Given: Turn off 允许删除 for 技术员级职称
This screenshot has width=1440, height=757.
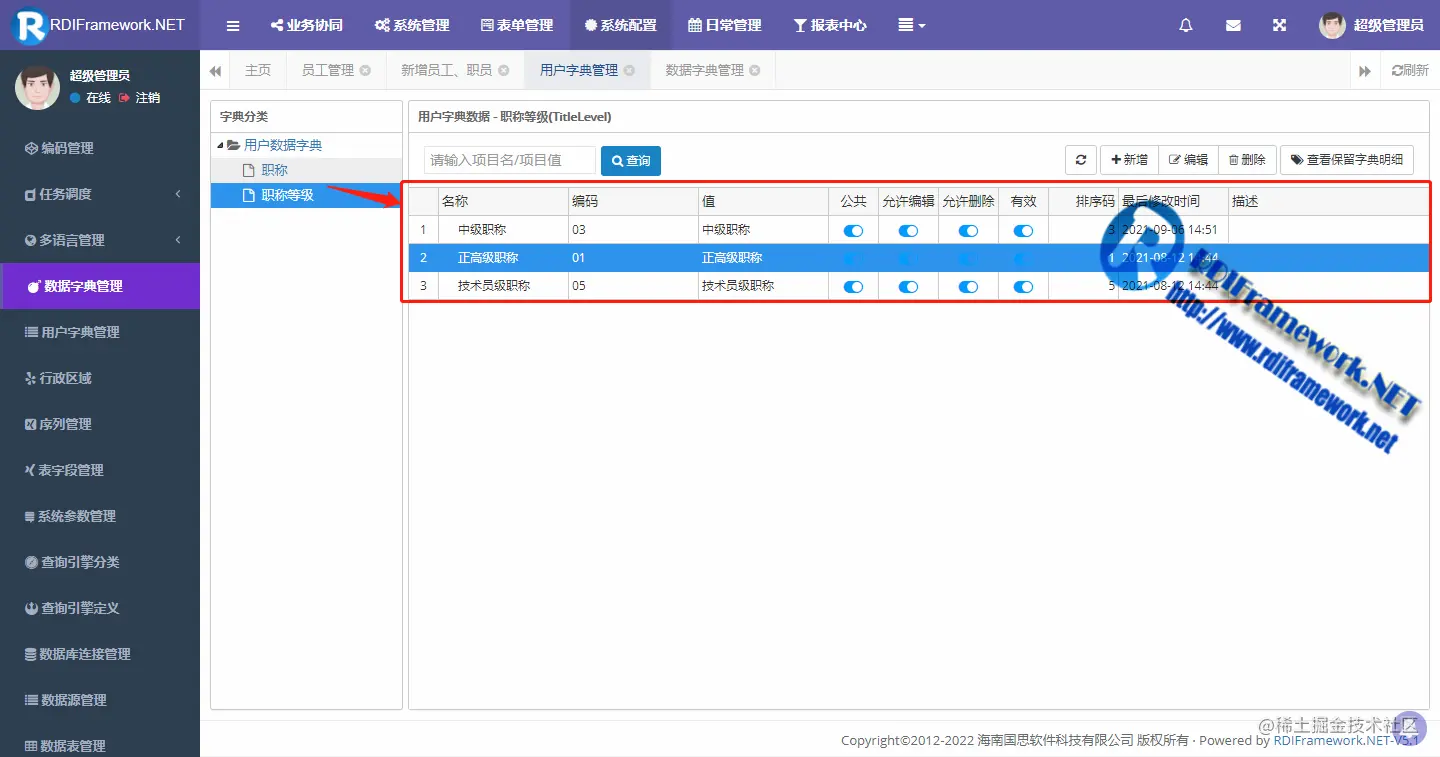Looking at the screenshot, I should click(x=967, y=286).
